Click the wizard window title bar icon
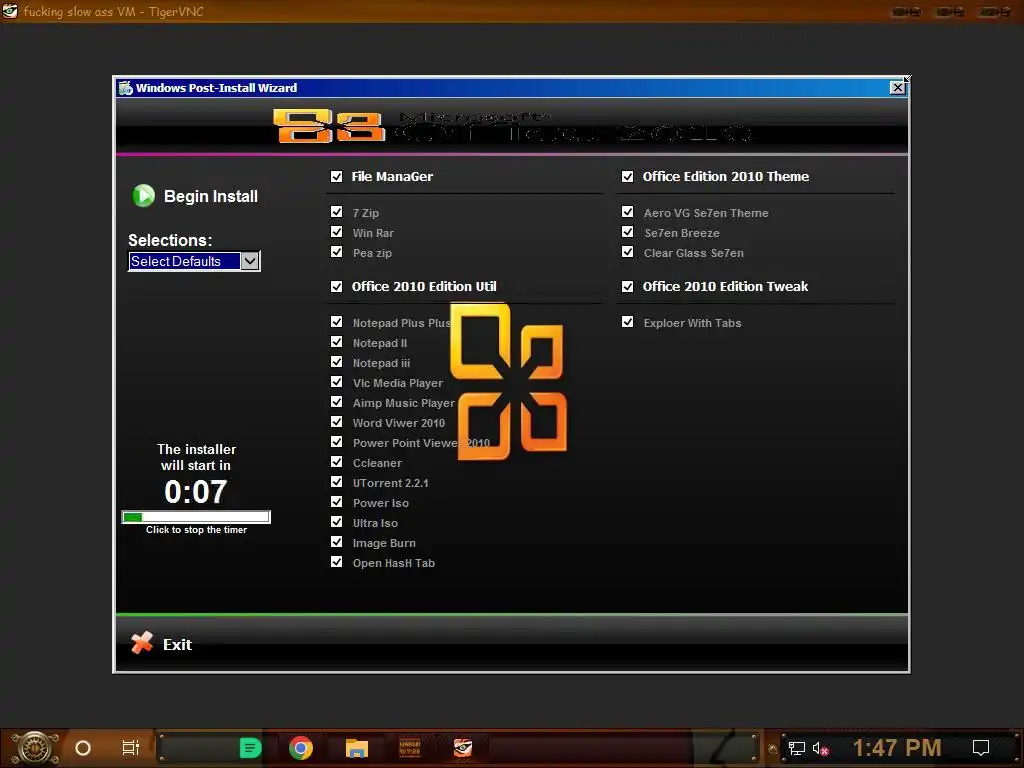The height and width of the screenshot is (768, 1024). click(125, 88)
